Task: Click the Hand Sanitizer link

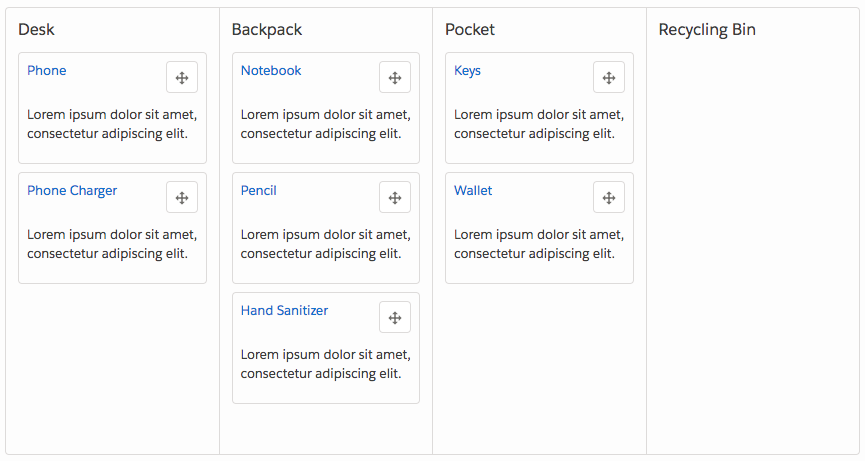Action: click(284, 310)
